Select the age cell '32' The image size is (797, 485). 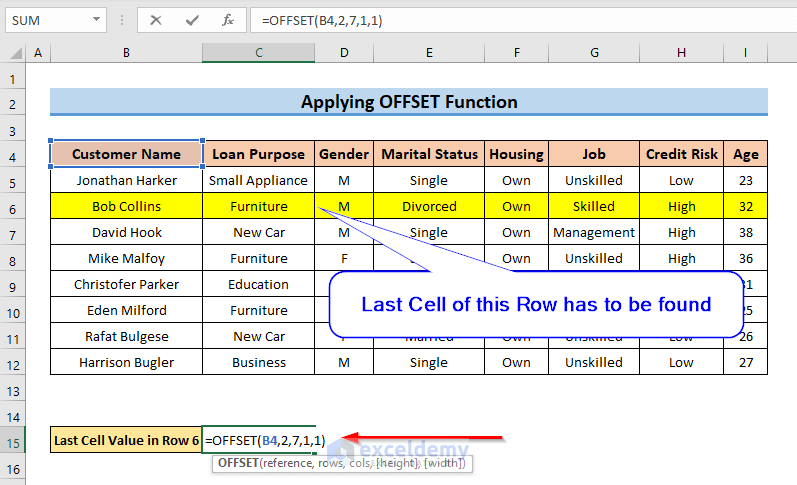[x=745, y=206]
